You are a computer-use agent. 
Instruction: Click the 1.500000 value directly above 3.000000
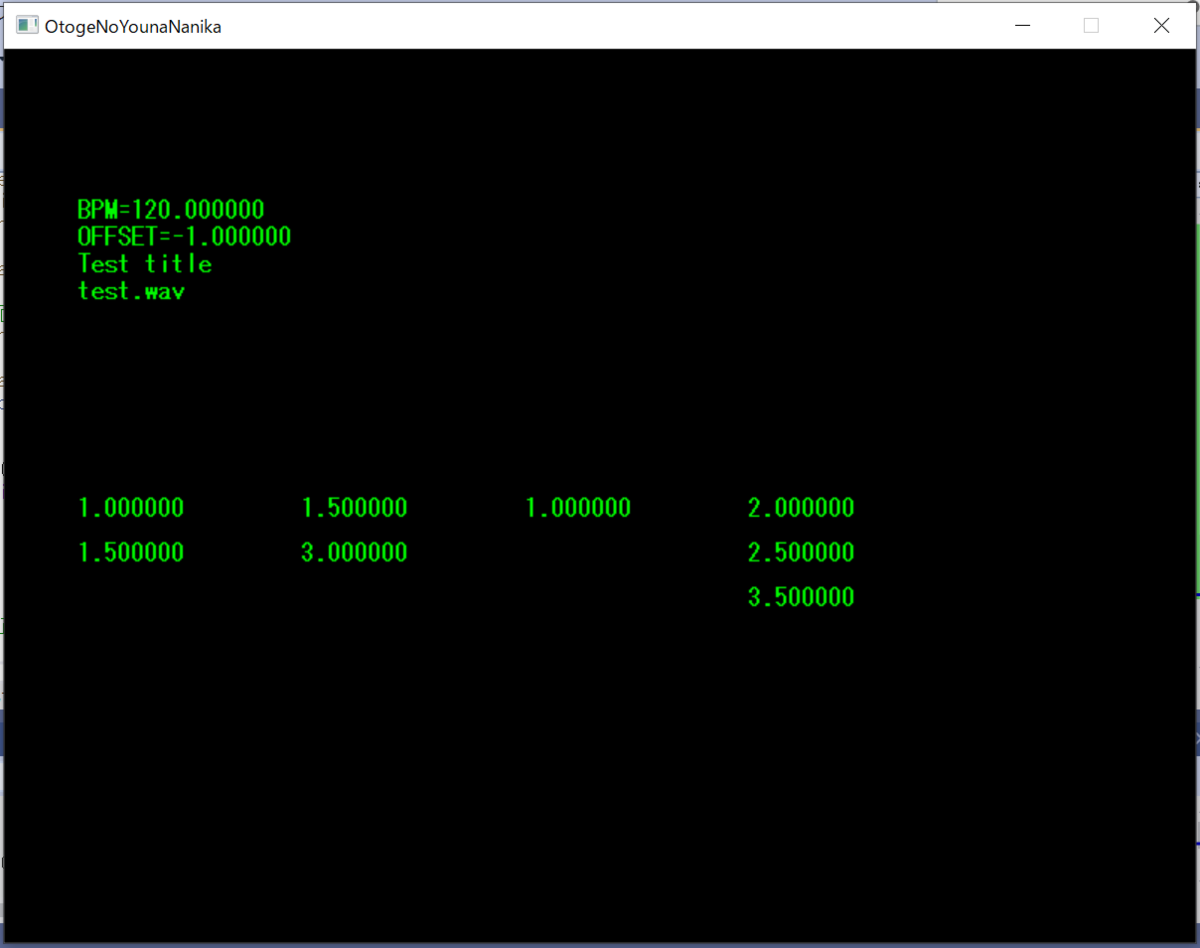[354, 508]
